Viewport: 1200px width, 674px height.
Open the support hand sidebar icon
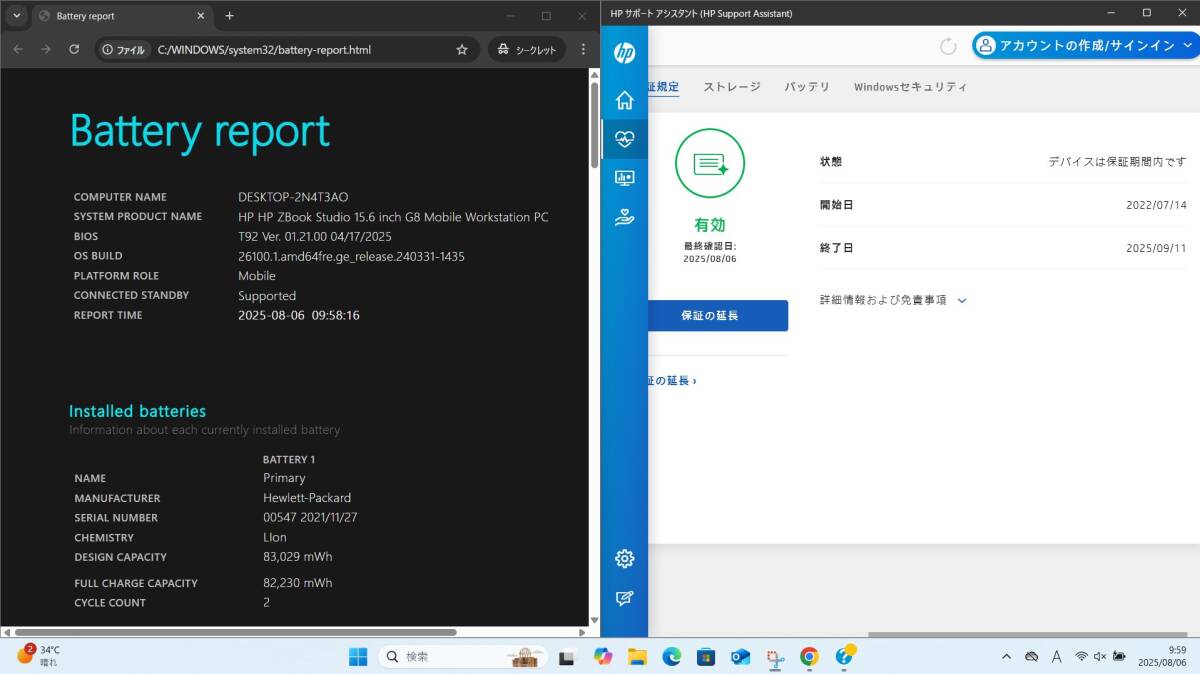[x=624, y=217]
